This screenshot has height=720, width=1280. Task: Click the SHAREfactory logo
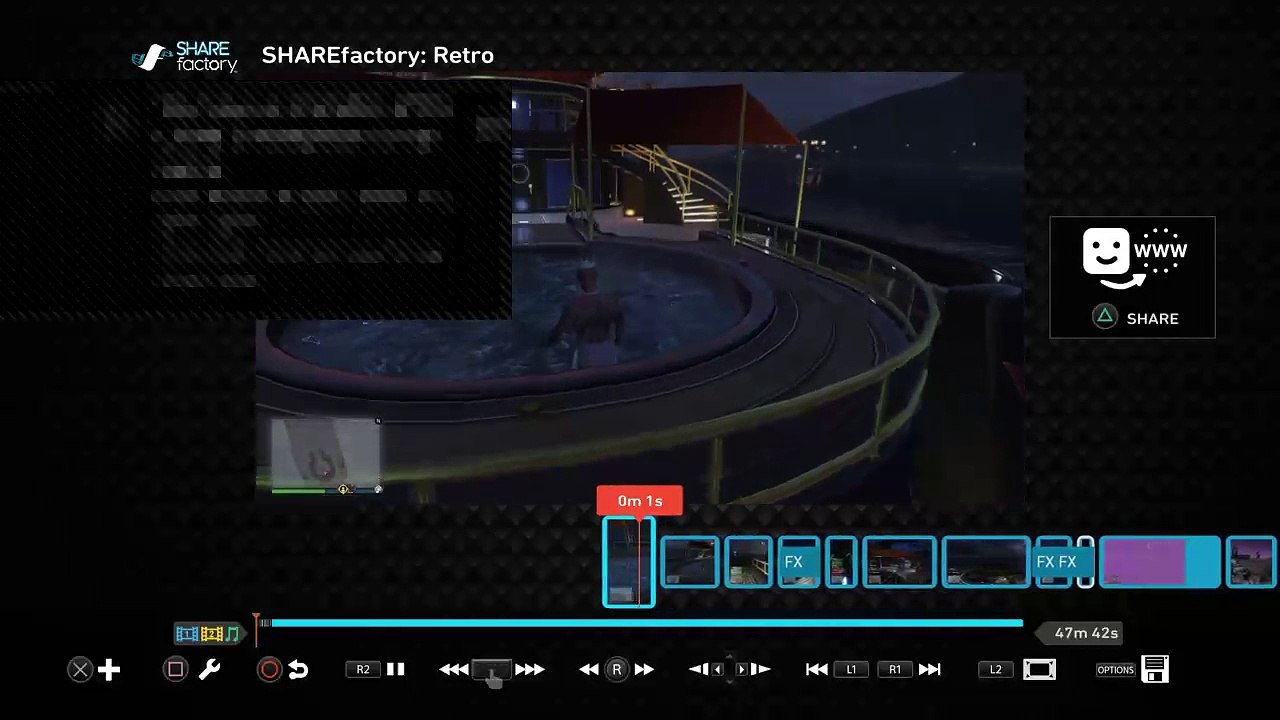[x=185, y=57]
